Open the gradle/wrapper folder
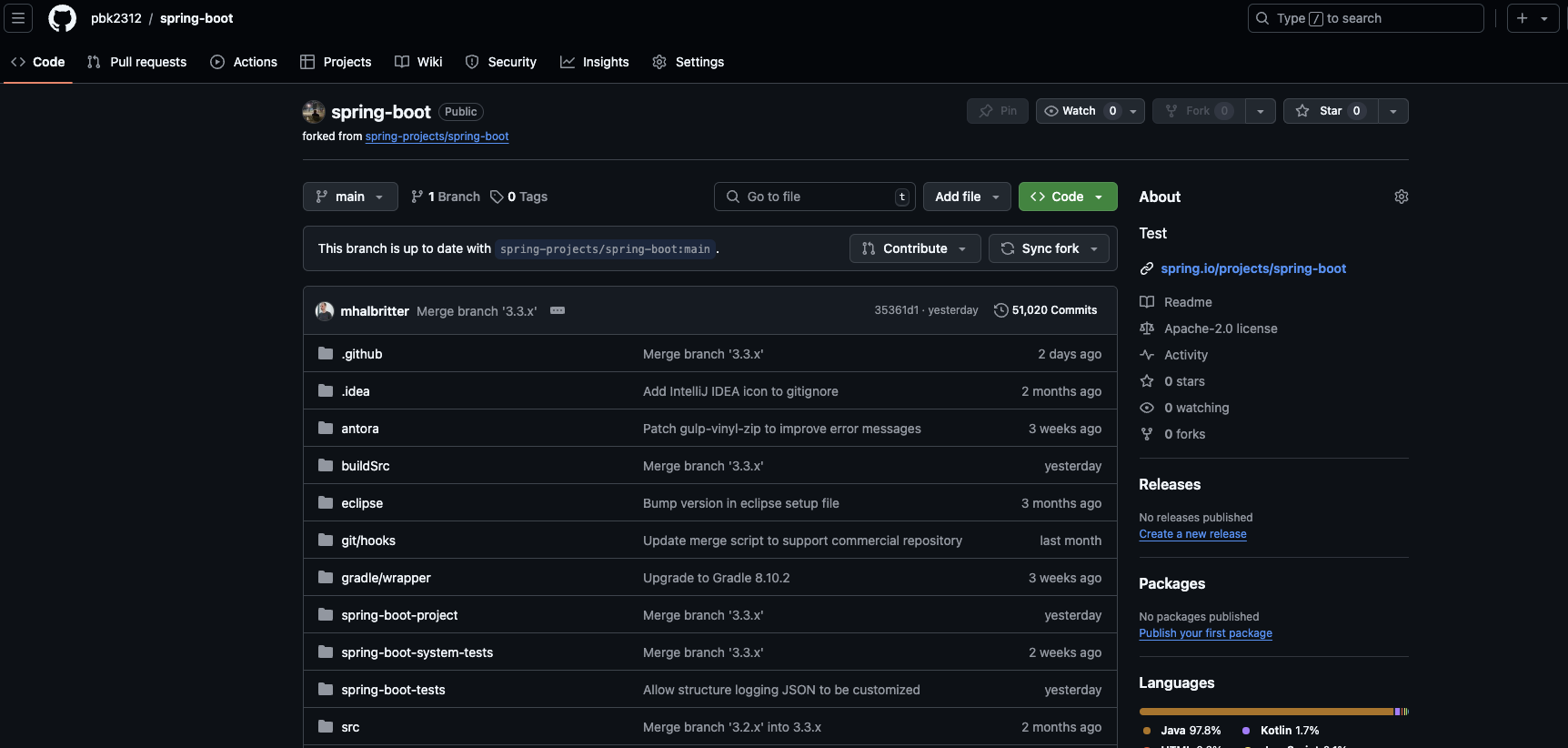Image resolution: width=1568 pixels, height=748 pixels. click(387, 578)
